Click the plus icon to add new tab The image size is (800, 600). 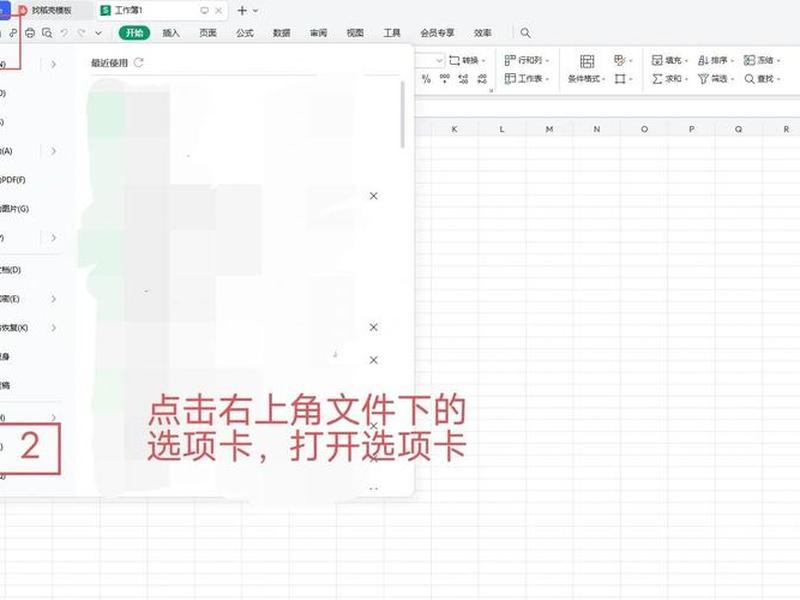[x=242, y=11]
